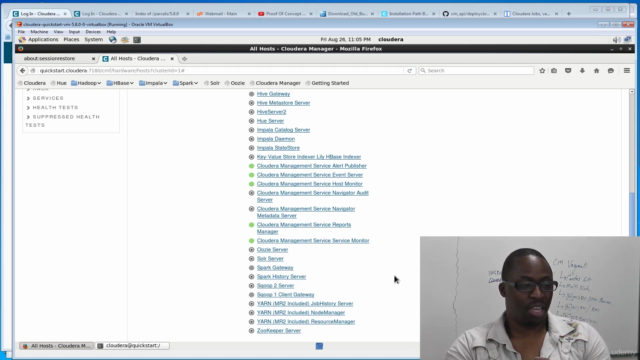This screenshot has width=640, height=360.
Task: Open the Spark bookmarks folder dropdown
Action: tap(185, 83)
